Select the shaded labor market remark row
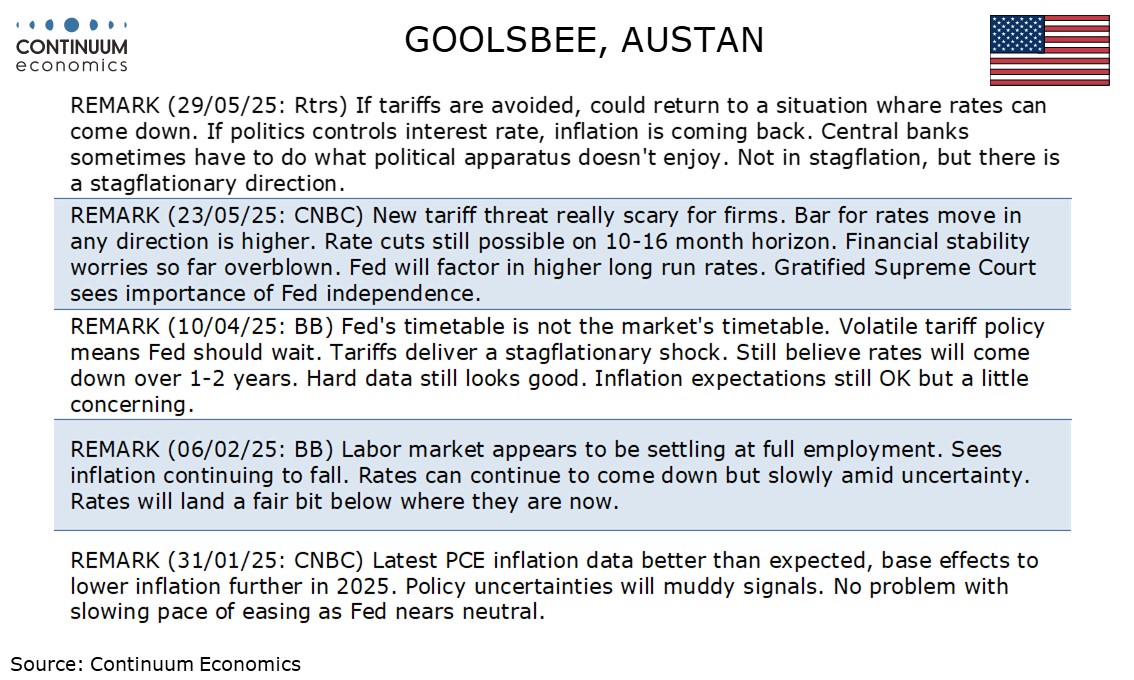 (x=562, y=475)
